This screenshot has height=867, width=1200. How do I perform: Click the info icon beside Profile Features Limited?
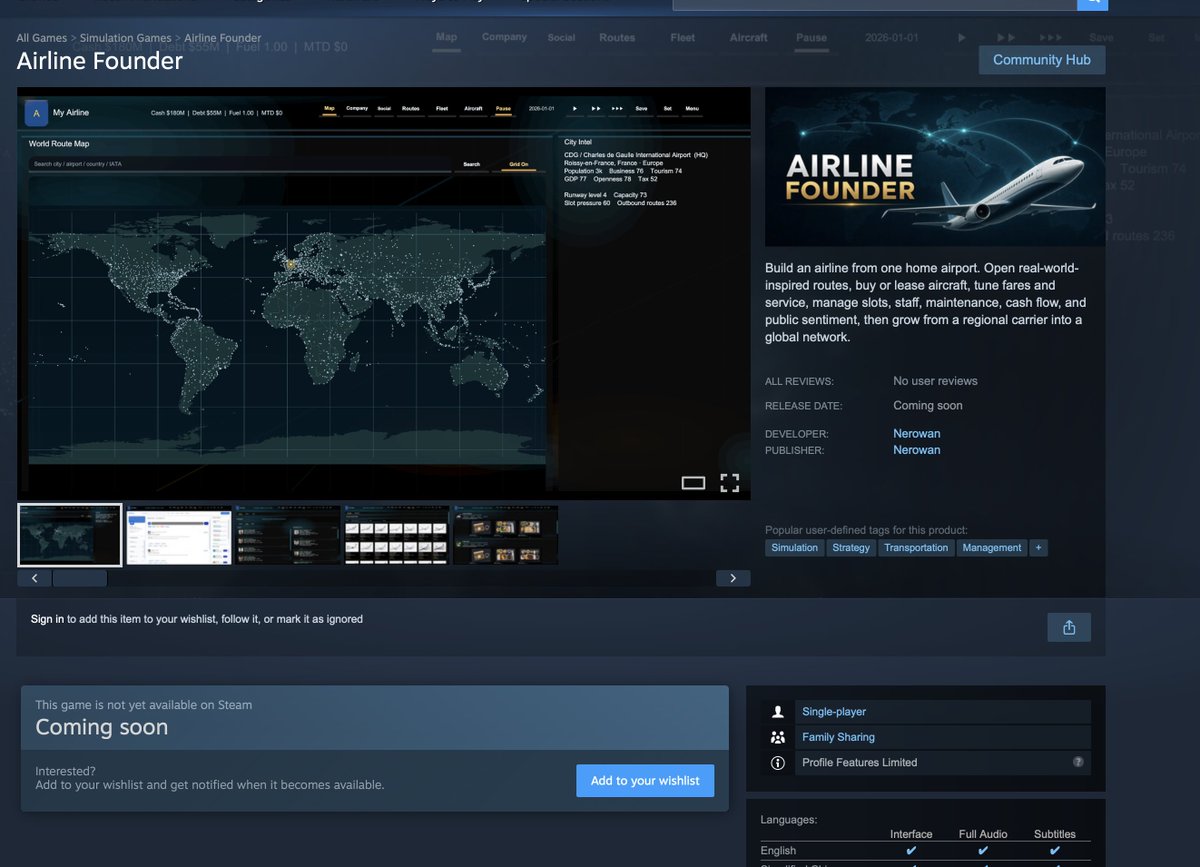point(778,762)
